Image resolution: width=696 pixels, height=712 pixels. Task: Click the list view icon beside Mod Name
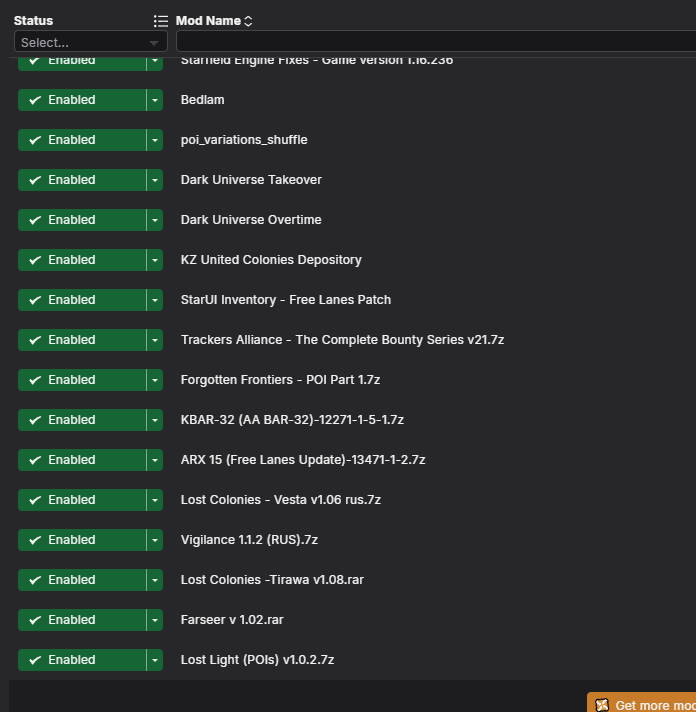click(161, 21)
